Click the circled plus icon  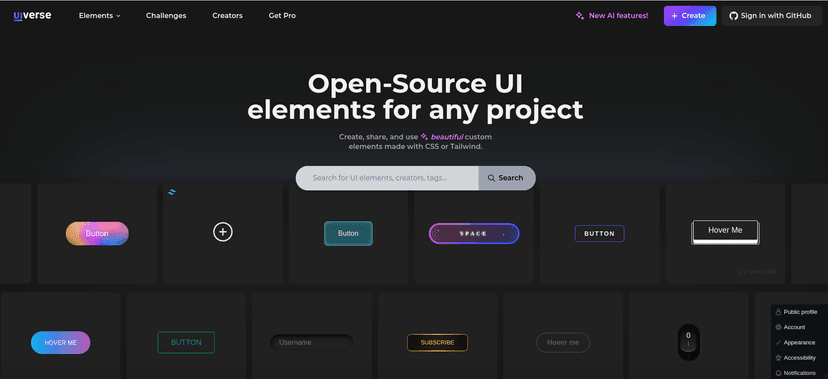223,232
